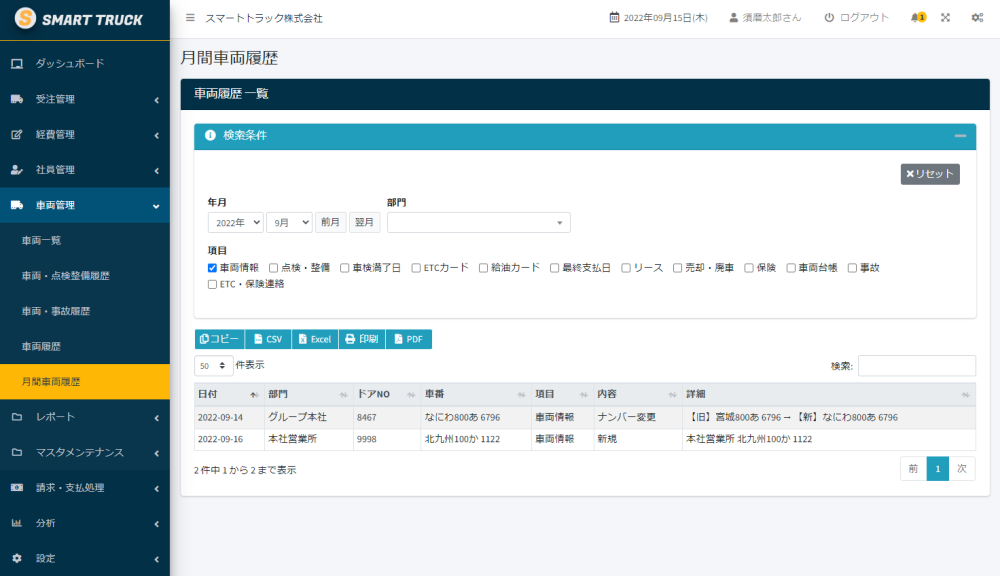The image size is (1000, 576).
Task: Open the 9月 month dropdown
Action: 288,223
